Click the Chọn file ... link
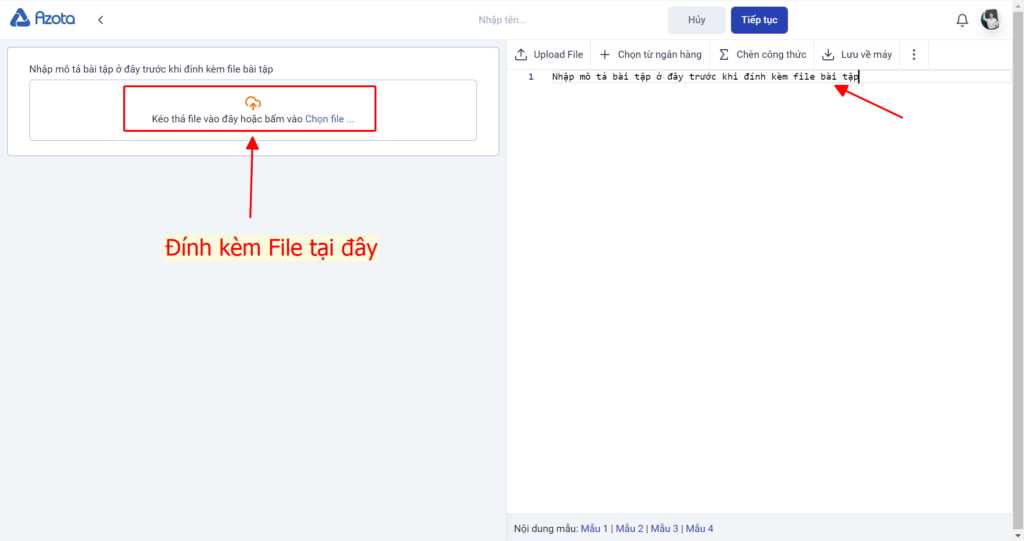The image size is (1024, 541). (x=329, y=119)
